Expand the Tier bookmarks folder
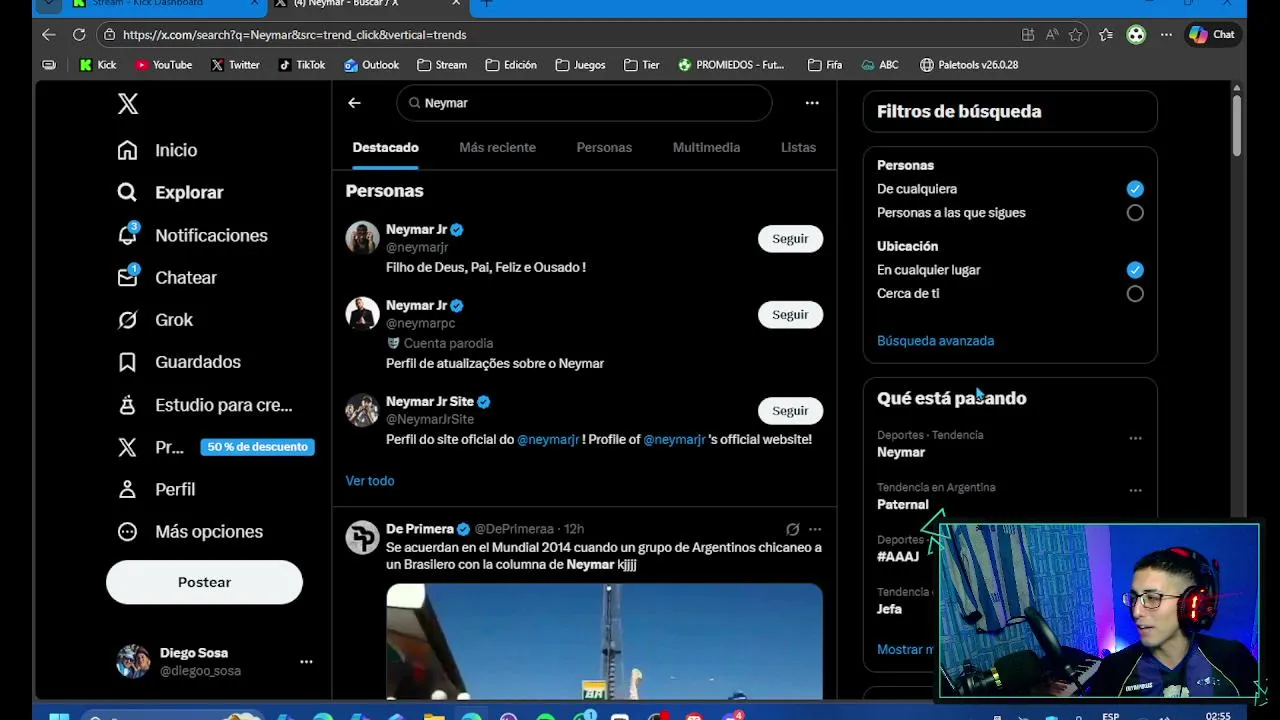The height and width of the screenshot is (720, 1280). 641,65
